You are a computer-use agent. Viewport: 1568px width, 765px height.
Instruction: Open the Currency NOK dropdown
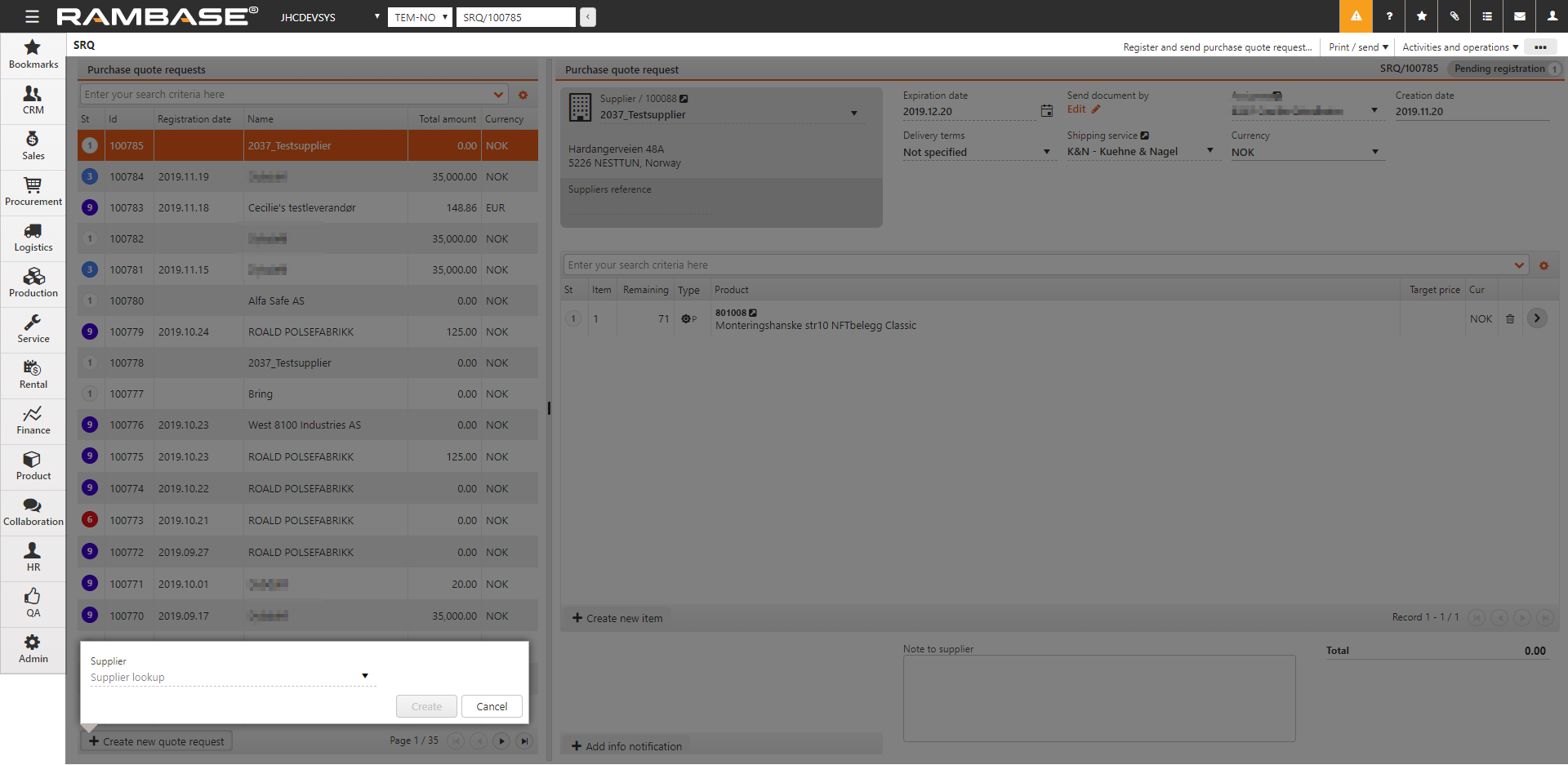[x=1374, y=152]
